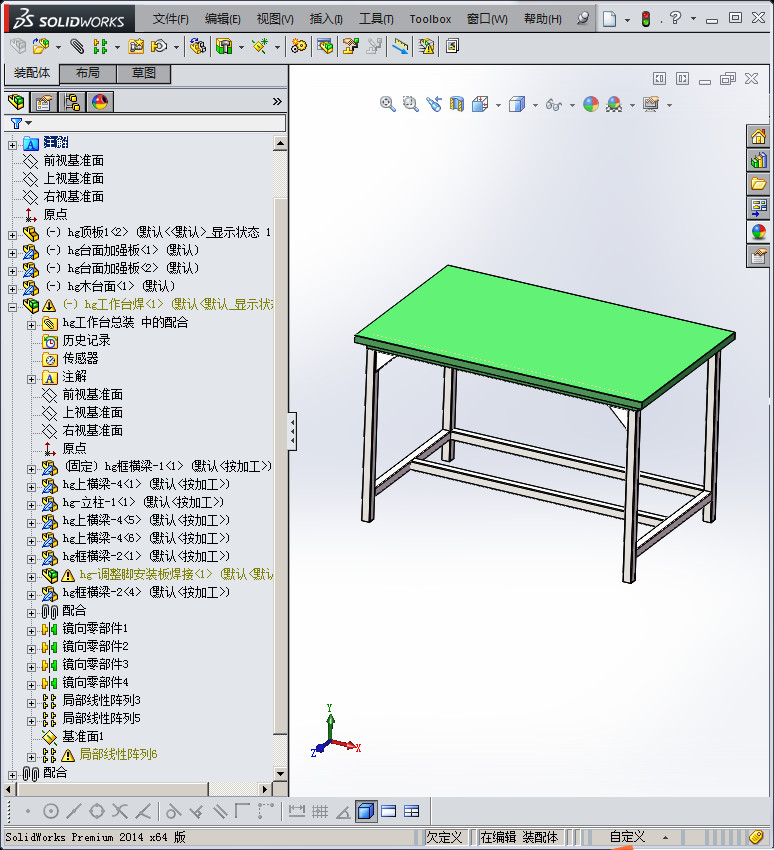Open the 帮助(H) menu
Screen dimensions: 774x850
tap(543, 19)
